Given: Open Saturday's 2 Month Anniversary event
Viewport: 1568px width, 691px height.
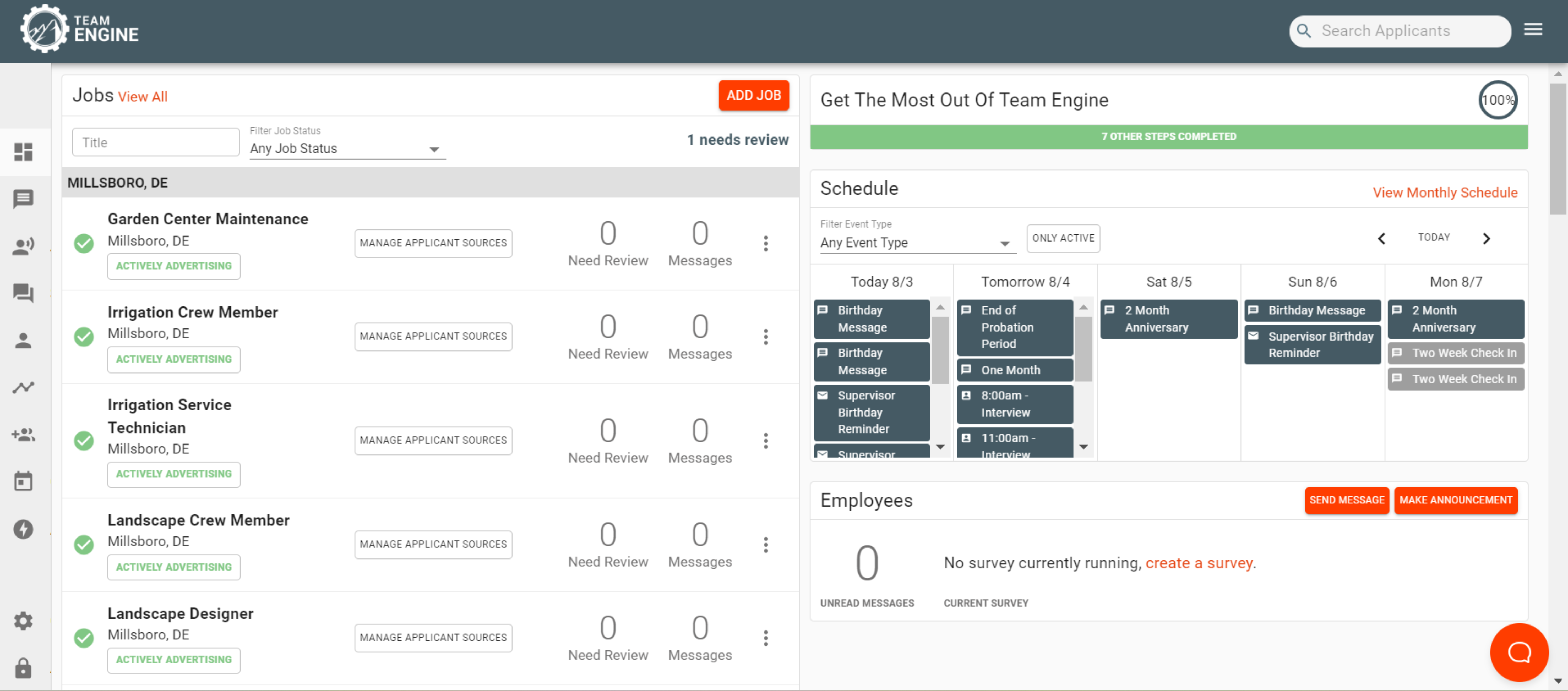Looking at the screenshot, I should [1168, 319].
